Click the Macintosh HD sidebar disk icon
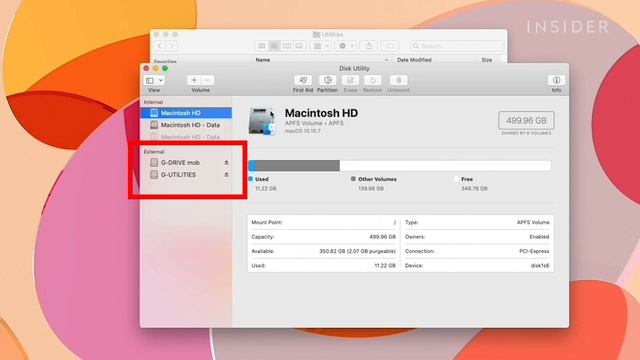 click(x=154, y=113)
